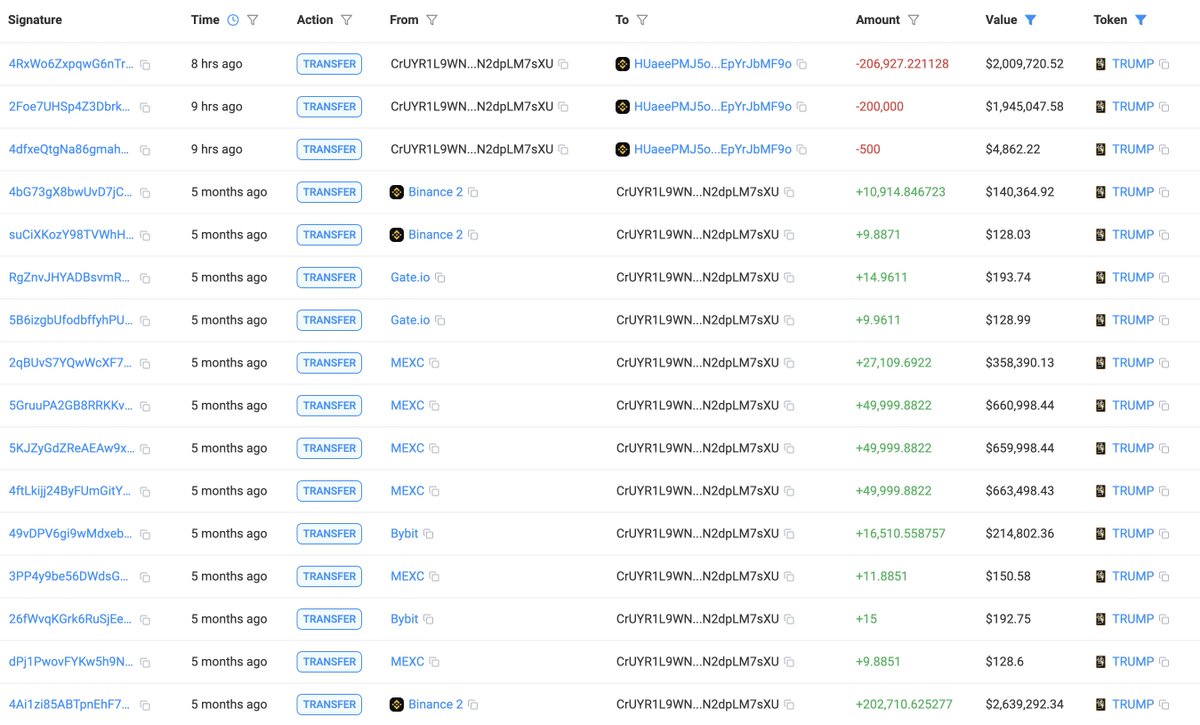Open HUaeePMJ5o account in -500 row
Screen dimensions: 1200x725
tap(713, 149)
